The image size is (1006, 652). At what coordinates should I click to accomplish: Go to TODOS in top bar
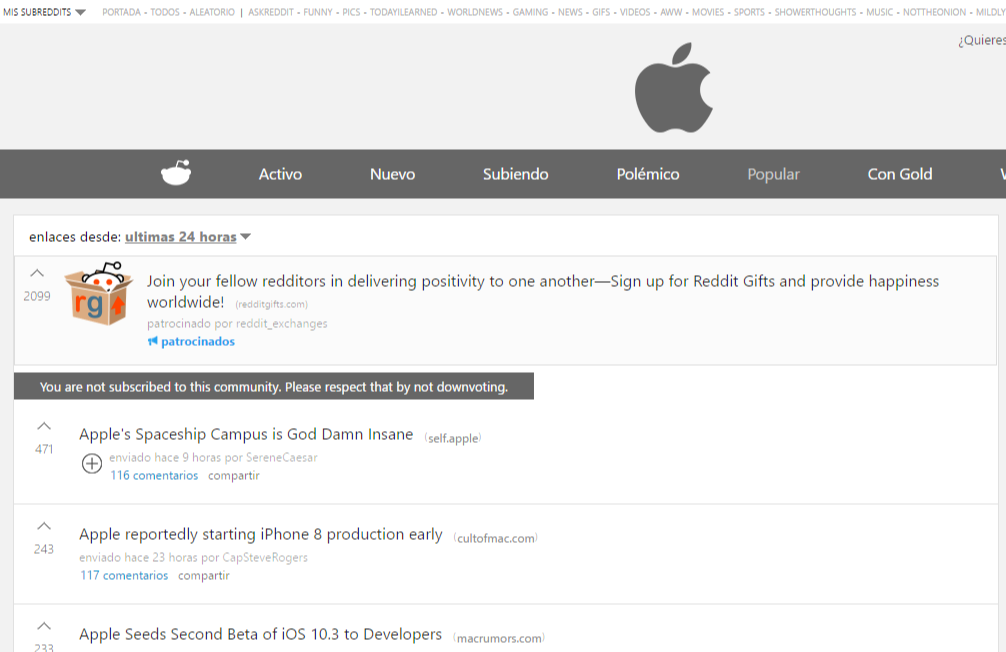tap(165, 12)
